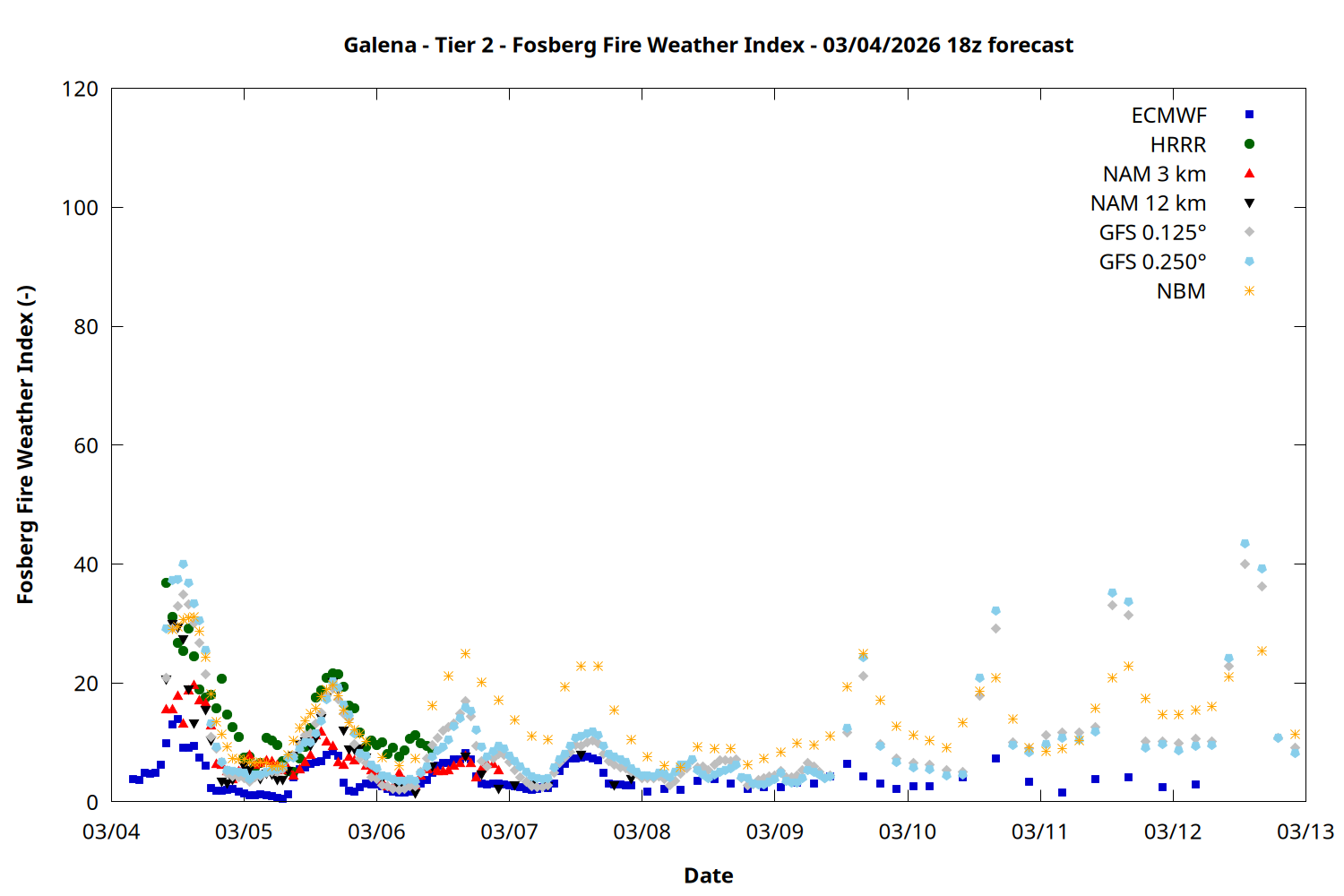Click the chart title about Galena forecast

tap(708, 45)
